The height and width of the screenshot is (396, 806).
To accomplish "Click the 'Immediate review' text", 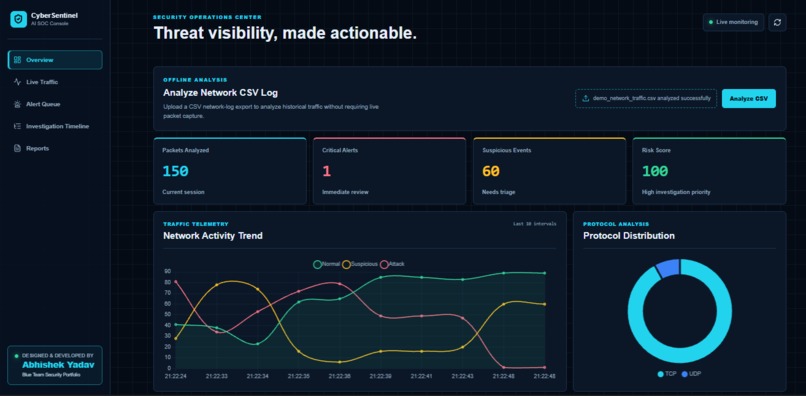I will coord(345,192).
